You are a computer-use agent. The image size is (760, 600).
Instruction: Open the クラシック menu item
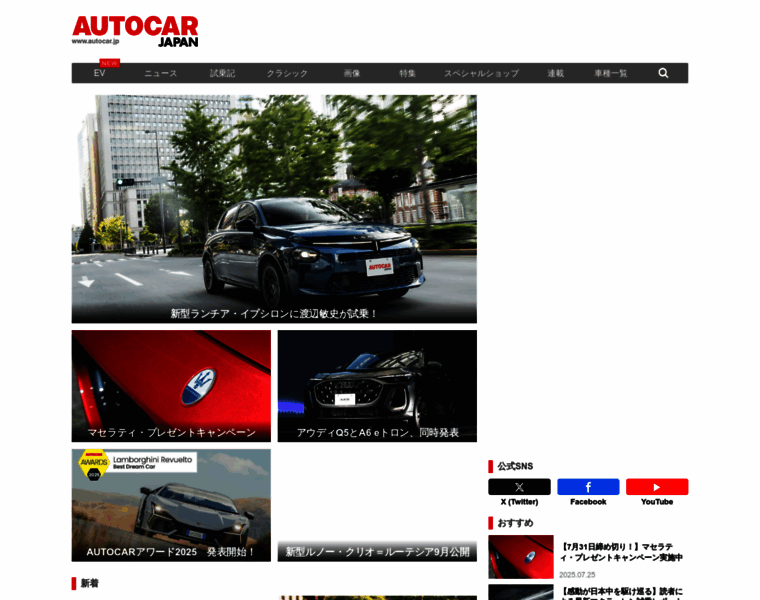click(x=287, y=73)
